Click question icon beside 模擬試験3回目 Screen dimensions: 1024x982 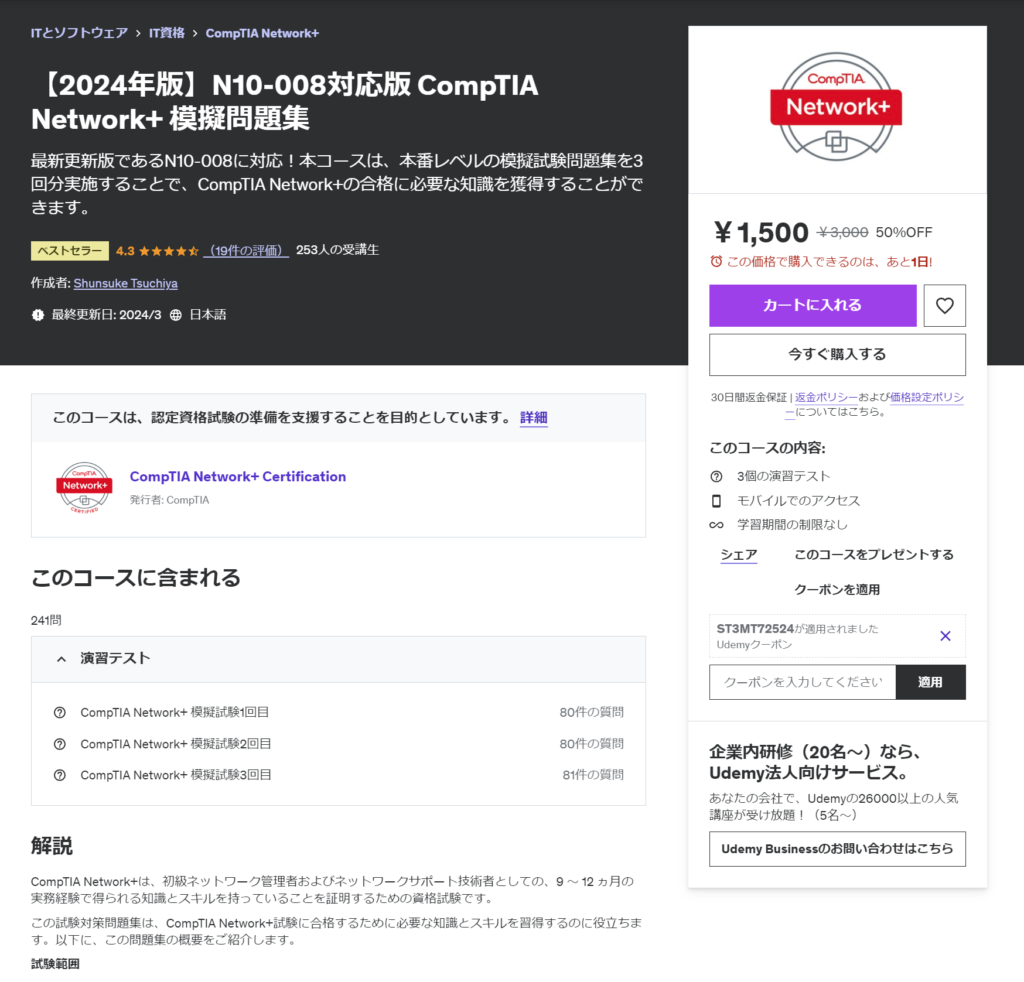point(59,775)
